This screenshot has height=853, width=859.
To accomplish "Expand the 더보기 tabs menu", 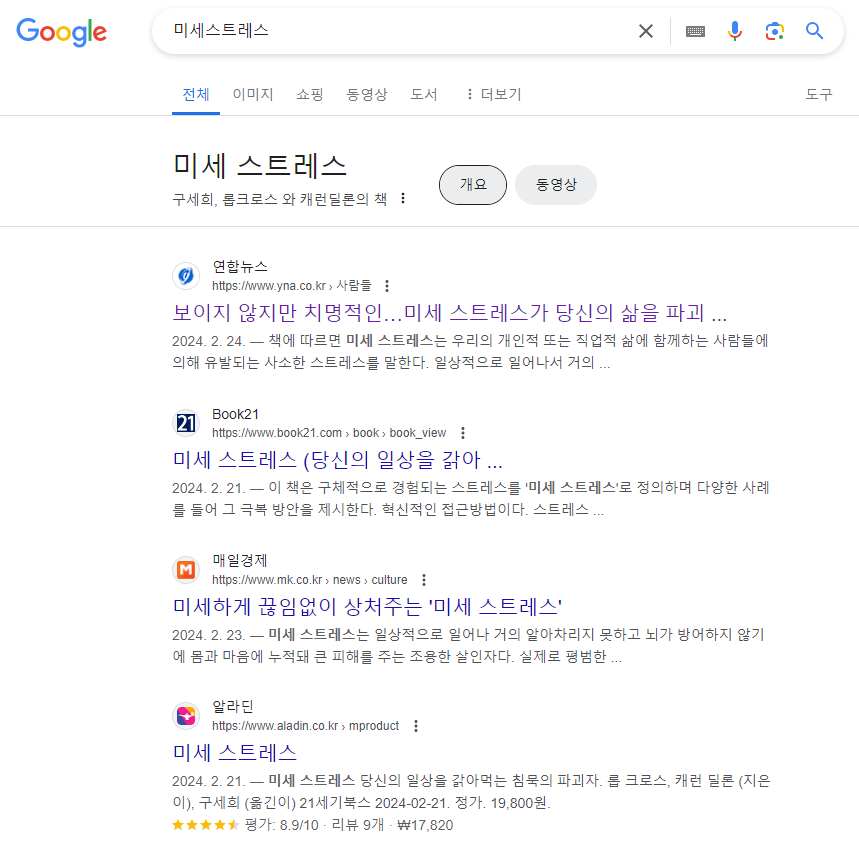I will coord(494,94).
